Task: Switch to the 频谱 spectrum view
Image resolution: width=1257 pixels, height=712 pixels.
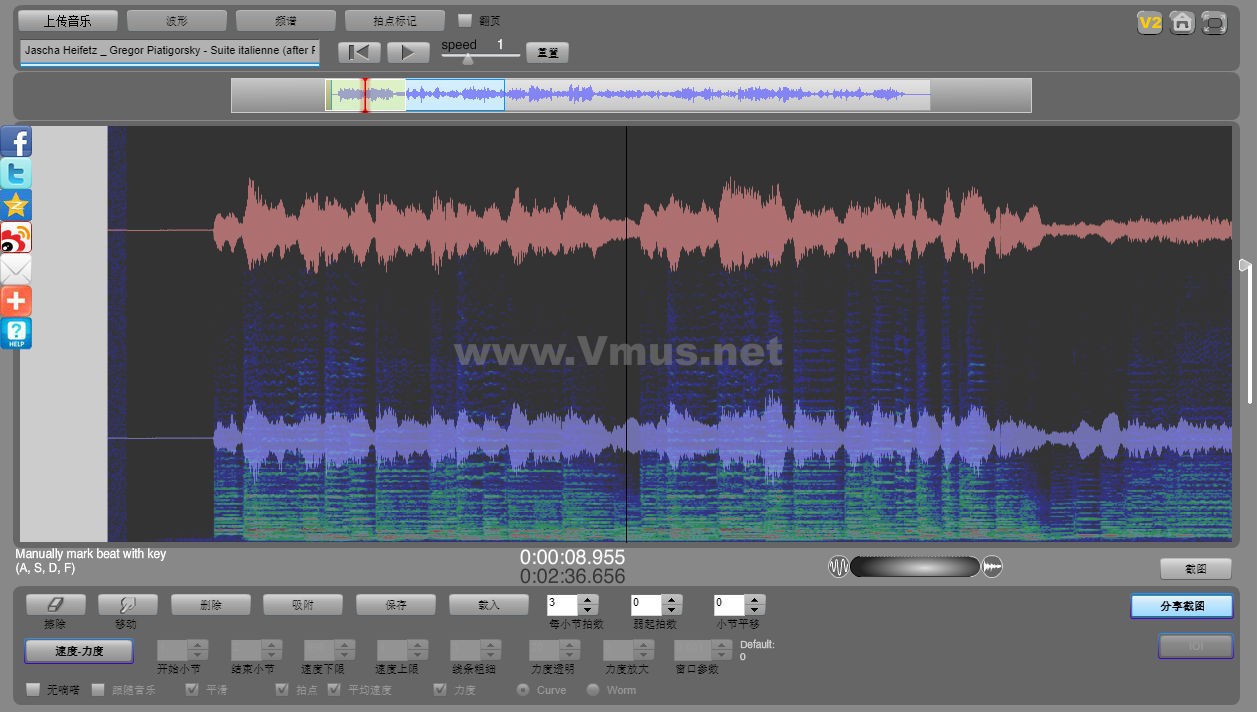Action: 285,21
